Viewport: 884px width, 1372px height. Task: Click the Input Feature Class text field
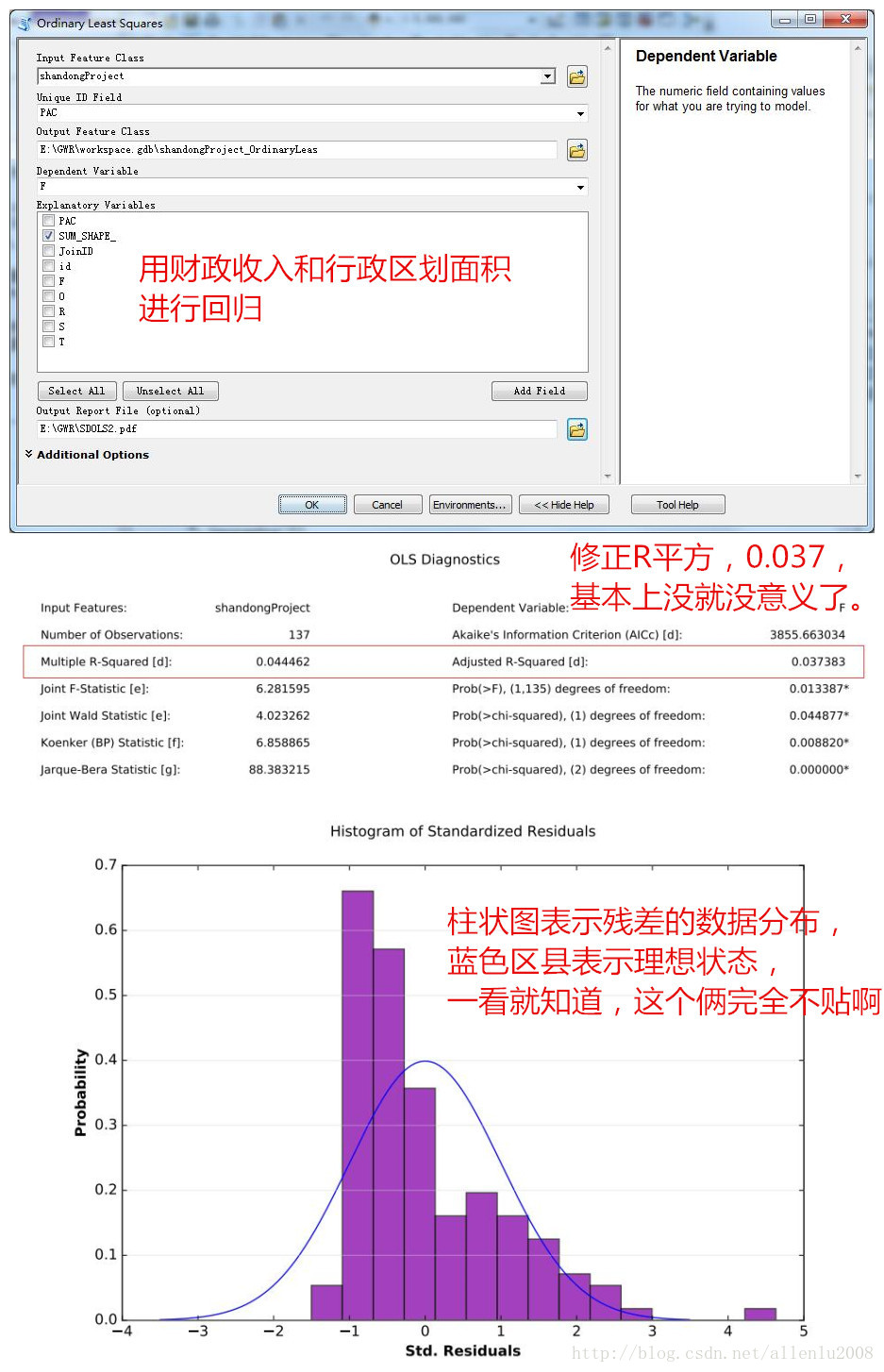[x=289, y=76]
